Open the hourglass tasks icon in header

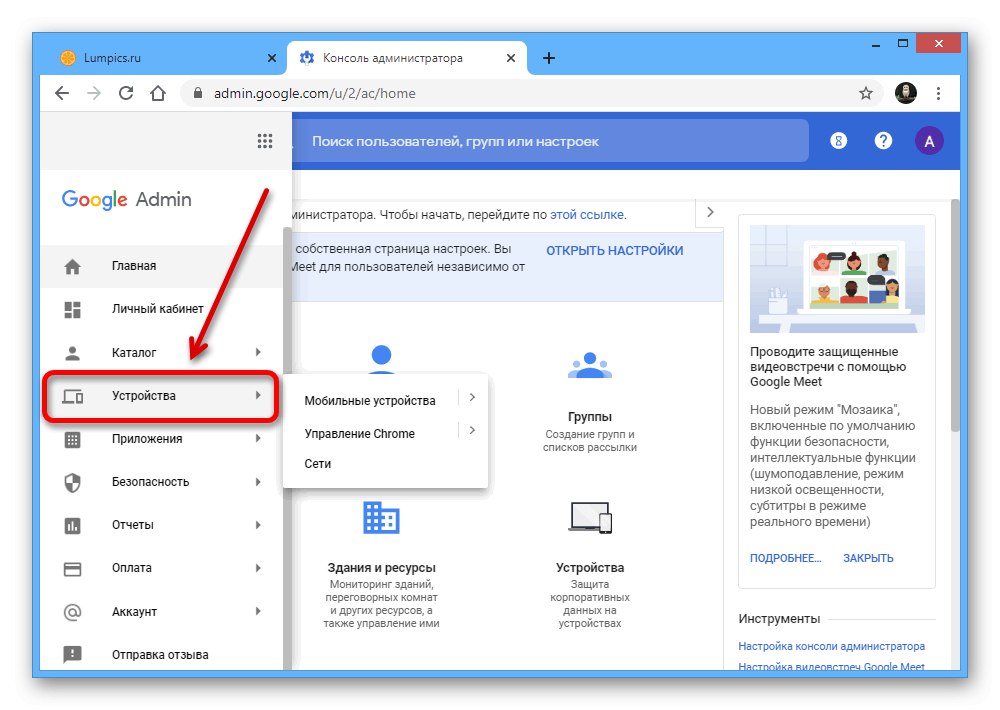point(839,141)
